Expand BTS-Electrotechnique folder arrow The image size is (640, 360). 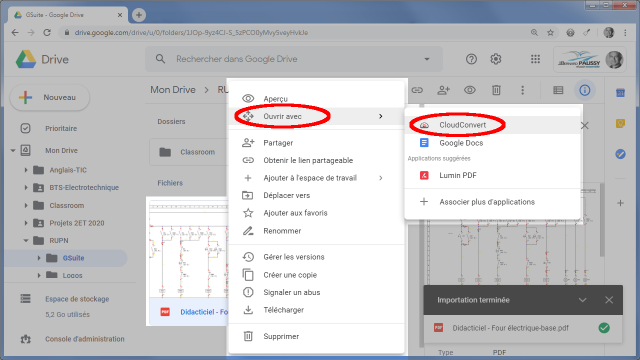[x=26, y=188]
